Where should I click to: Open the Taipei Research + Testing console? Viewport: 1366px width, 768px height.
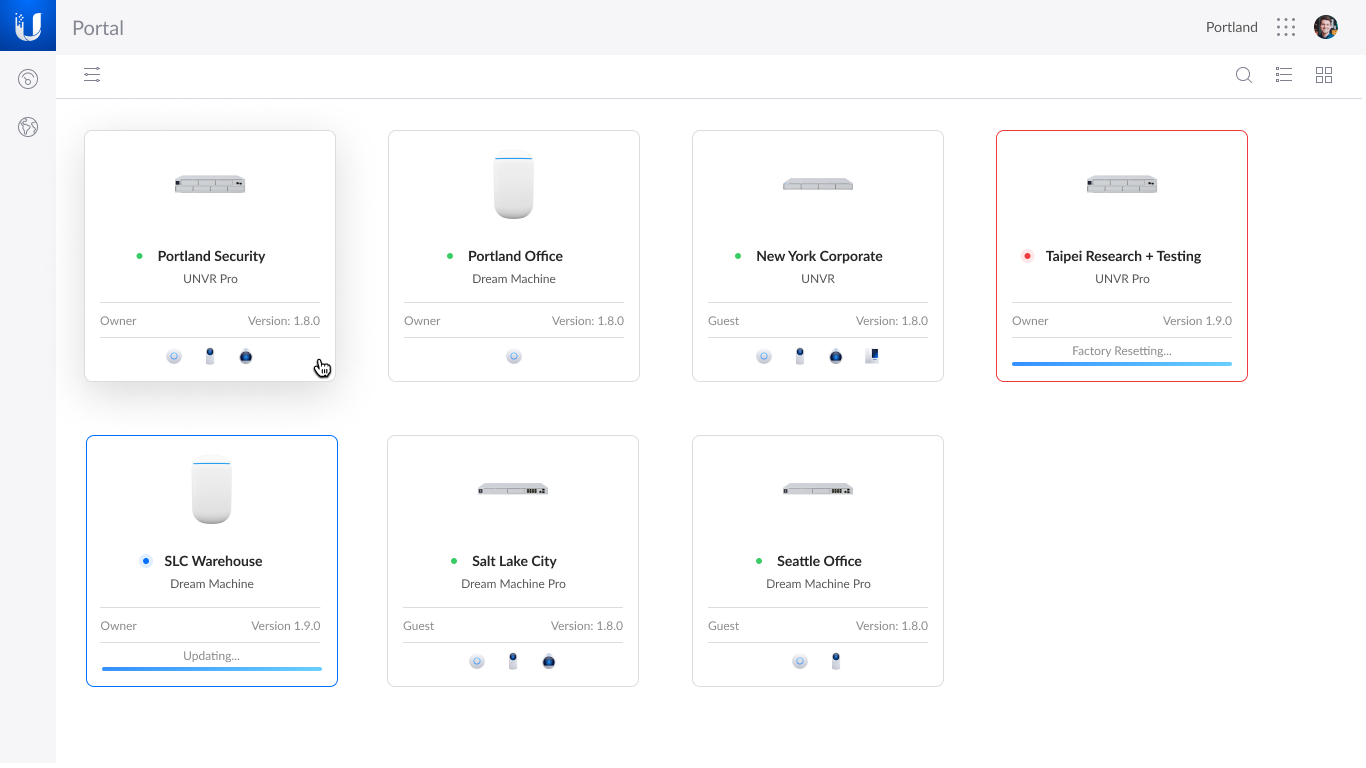point(1122,256)
